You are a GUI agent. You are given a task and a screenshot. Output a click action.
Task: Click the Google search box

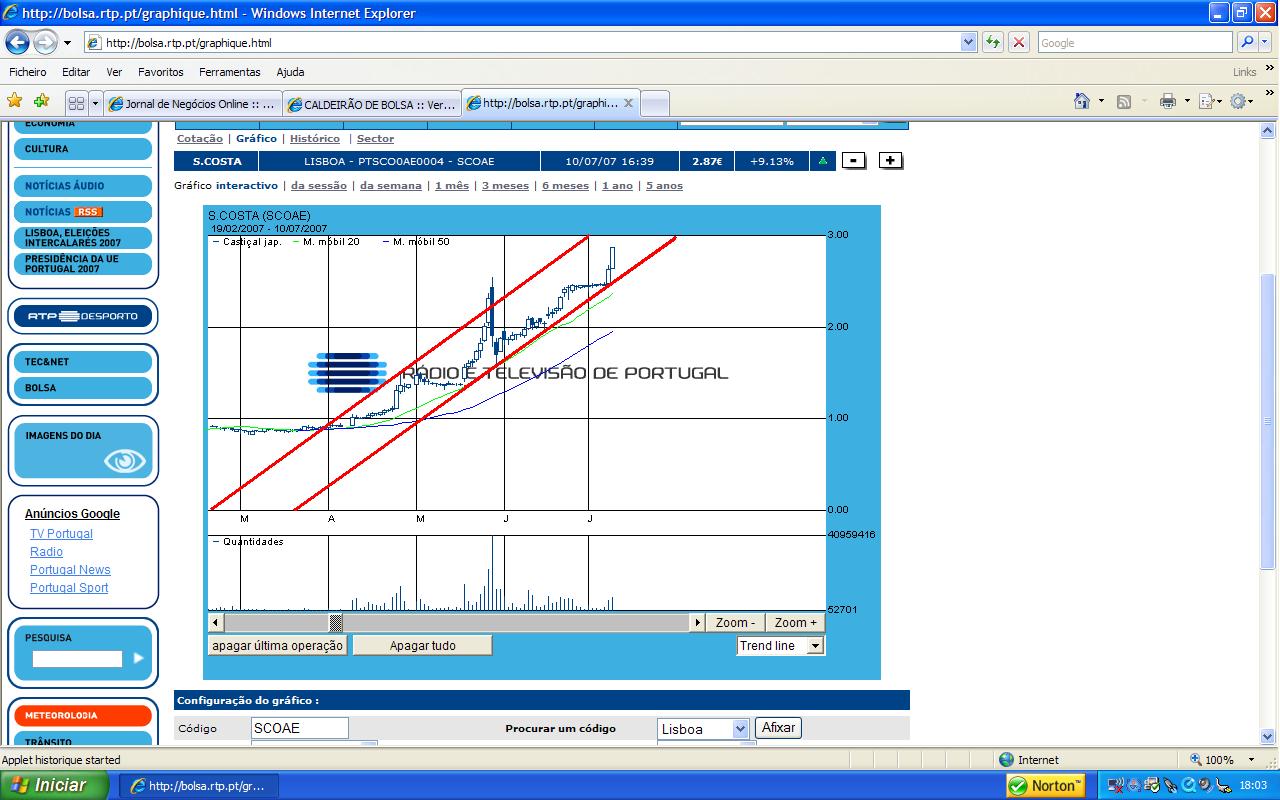click(1135, 43)
